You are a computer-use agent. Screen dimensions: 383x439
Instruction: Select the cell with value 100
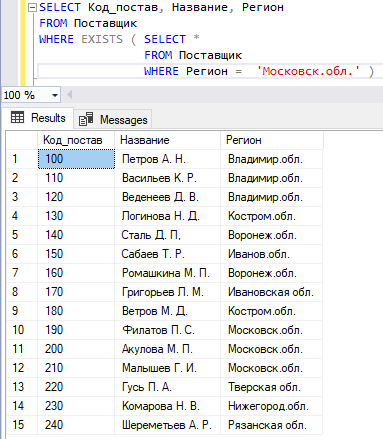coord(76,159)
